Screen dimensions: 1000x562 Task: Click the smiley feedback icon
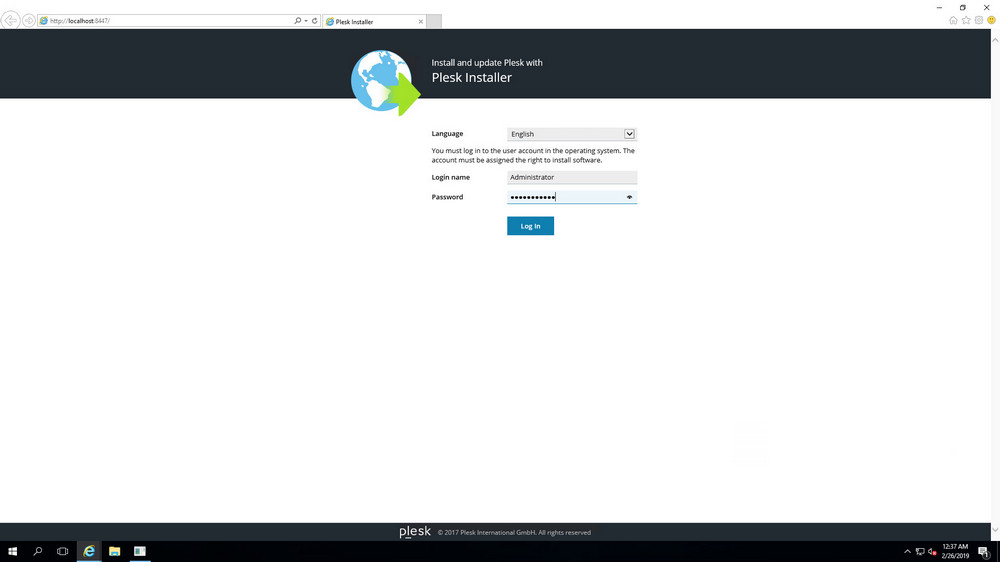click(991, 20)
